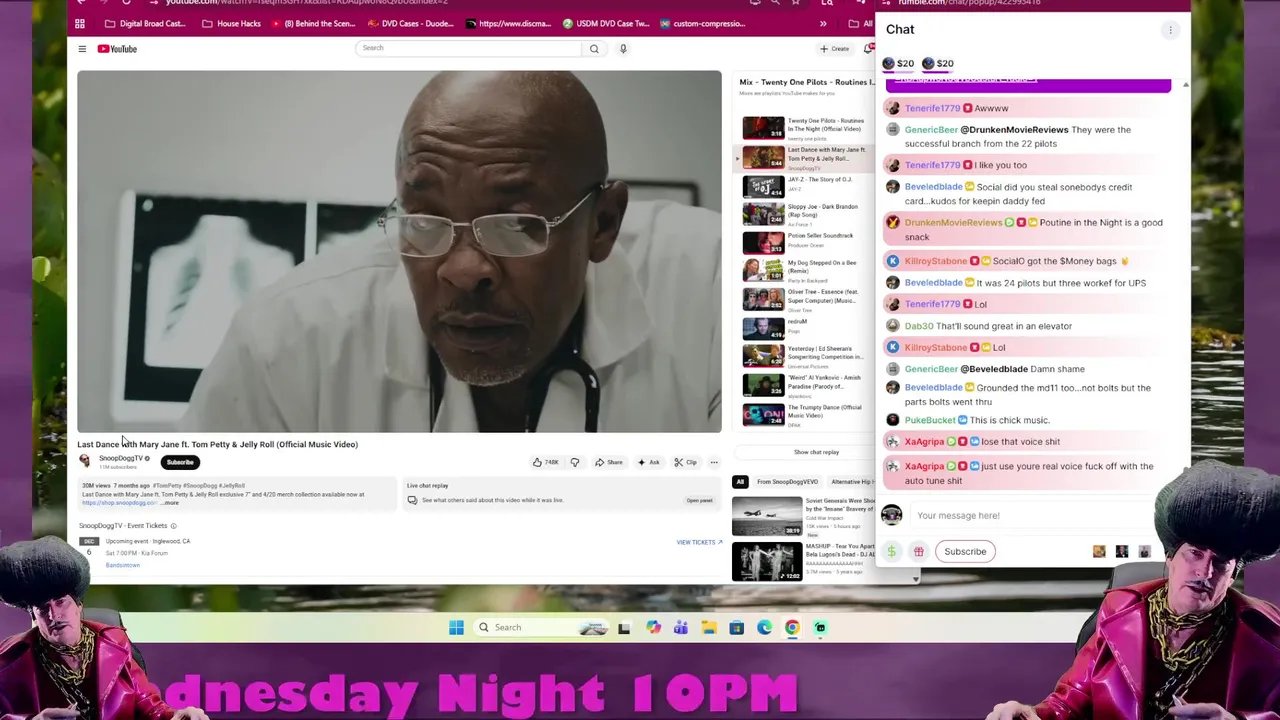The width and height of the screenshot is (1280, 720).
Task: Play Routines In The Night playlist item
Action: [x=805, y=128]
